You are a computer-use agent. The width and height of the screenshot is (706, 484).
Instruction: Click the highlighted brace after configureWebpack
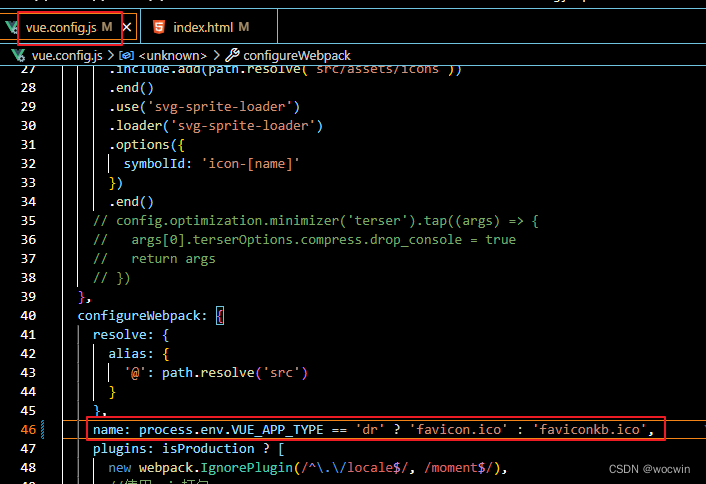coord(220,316)
